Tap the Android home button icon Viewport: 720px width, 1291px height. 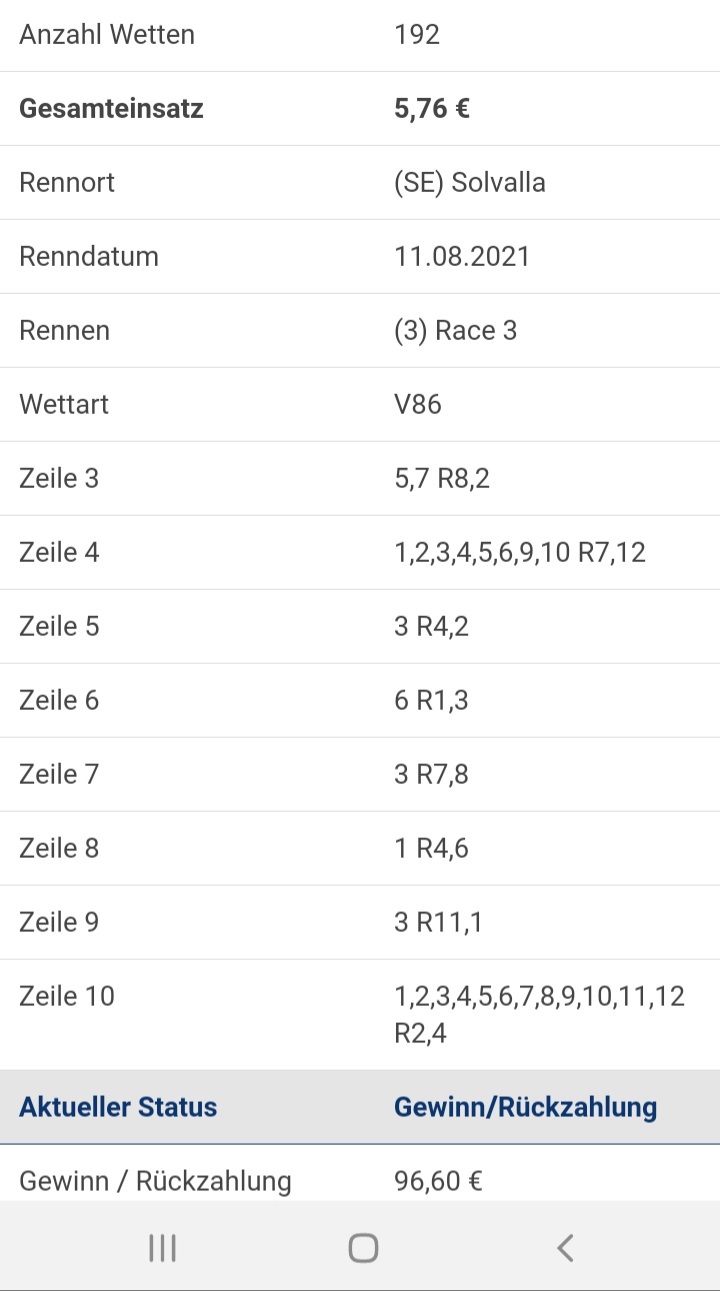point(363,1248)
